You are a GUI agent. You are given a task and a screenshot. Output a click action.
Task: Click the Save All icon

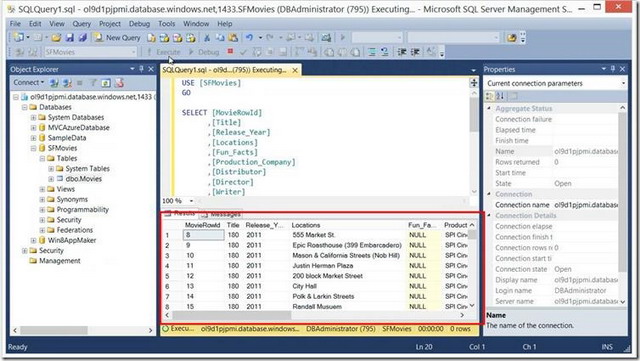[x=82, y=38]
